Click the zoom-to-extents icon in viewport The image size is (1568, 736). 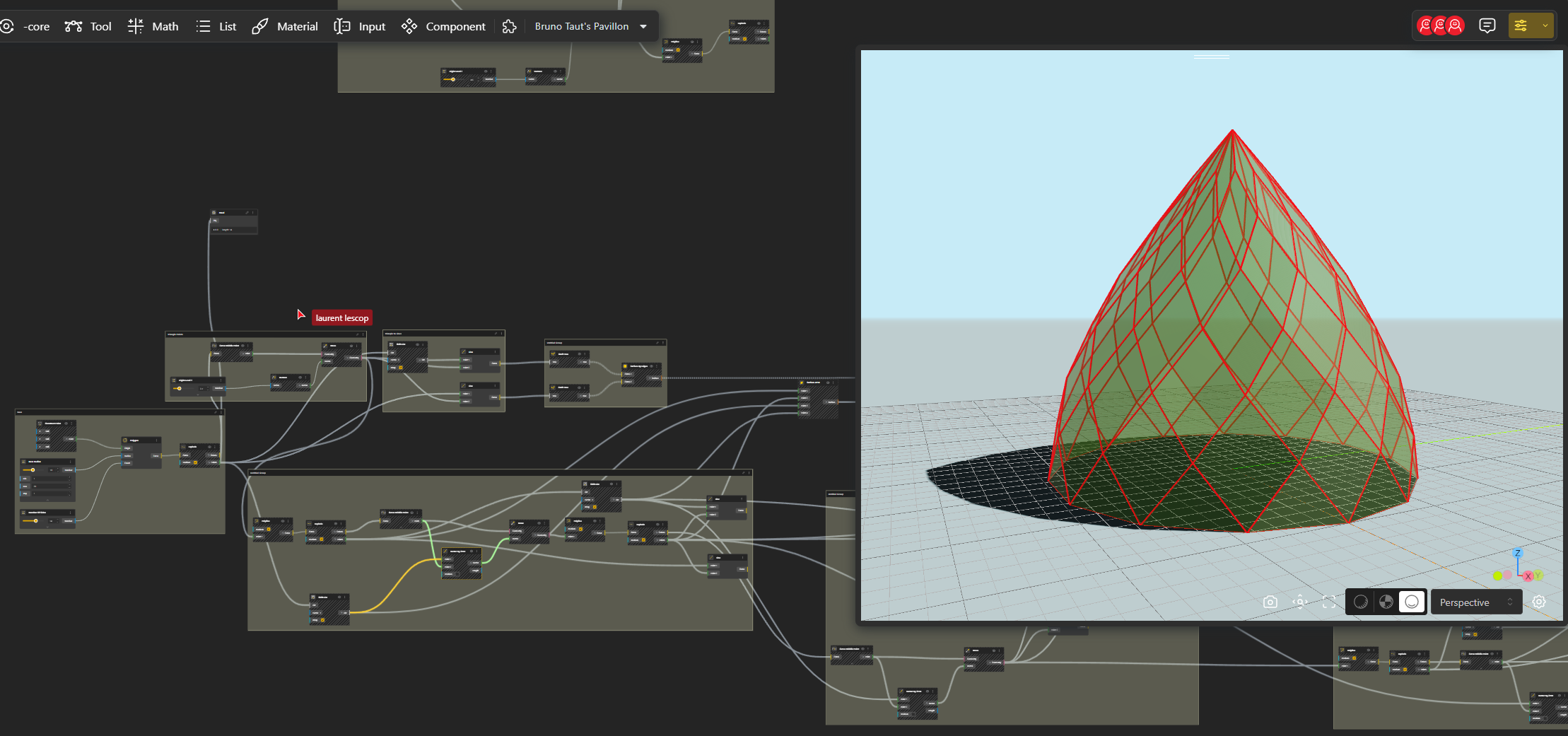coord(1299,602)
